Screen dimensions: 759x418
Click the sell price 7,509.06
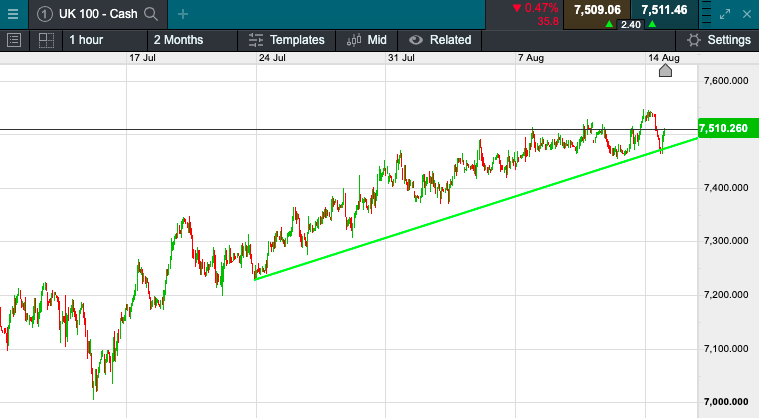pyautogui.click(x=597, y=10)
